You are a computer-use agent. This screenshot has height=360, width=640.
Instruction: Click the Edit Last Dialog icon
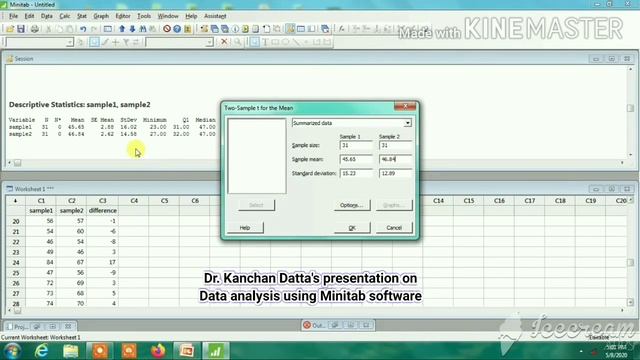108,29
